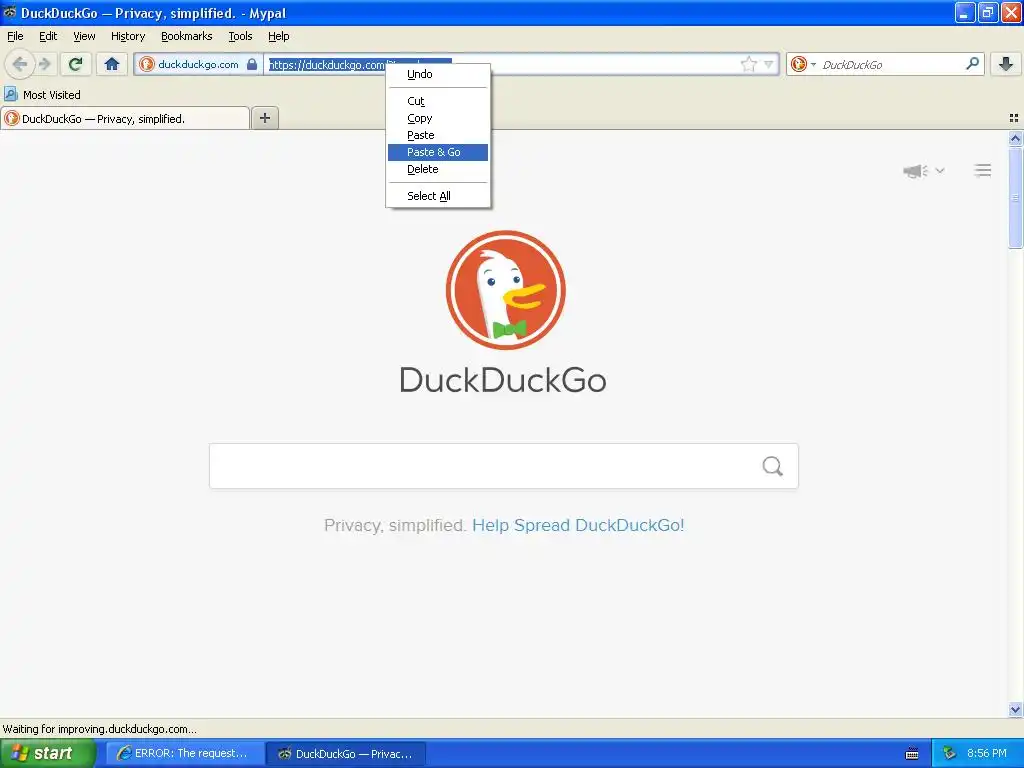The image size is (1024, 768).
Task: Choose Select All from the context menu
Action: coord(438,196)
